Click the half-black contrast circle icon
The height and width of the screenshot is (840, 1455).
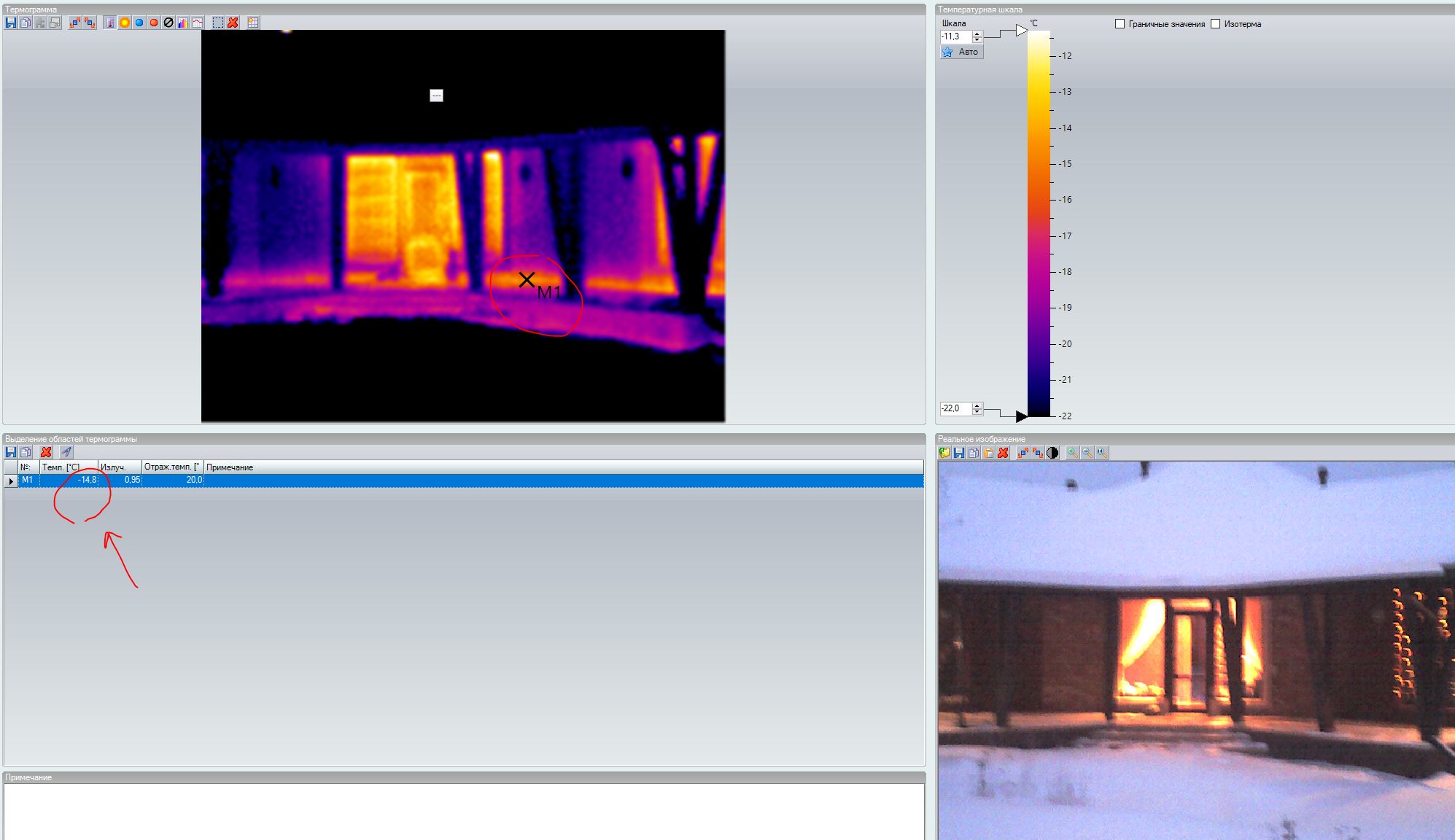tap(1052, 453)
